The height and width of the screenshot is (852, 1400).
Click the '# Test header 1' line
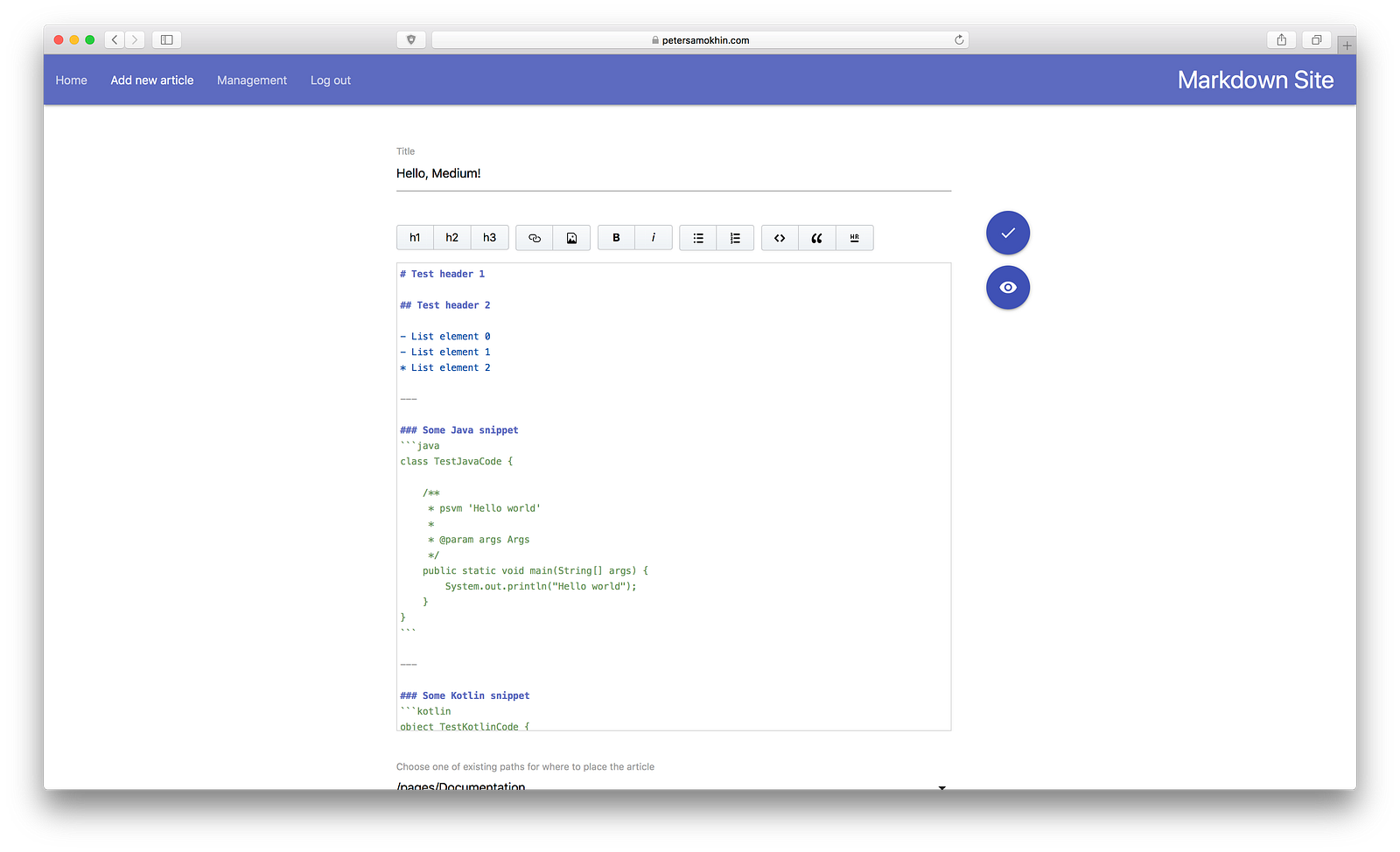443,274
